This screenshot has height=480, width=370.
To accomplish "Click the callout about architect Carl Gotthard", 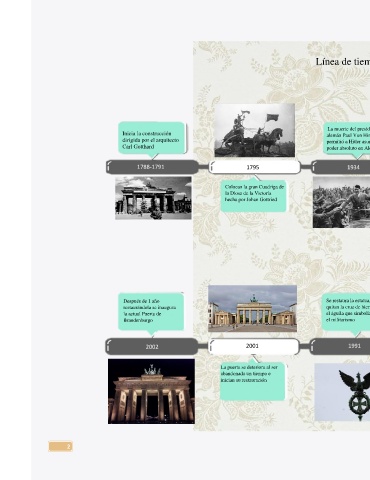I will click(152, 138).
